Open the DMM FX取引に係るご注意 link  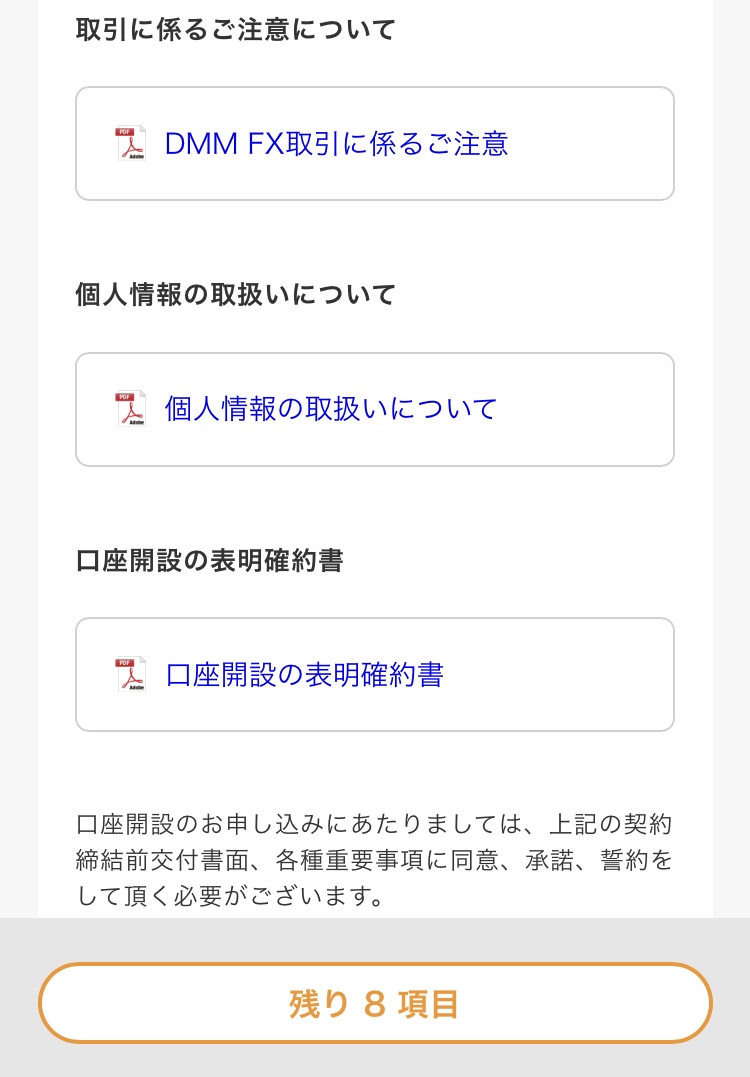click(x=336, y=143)
